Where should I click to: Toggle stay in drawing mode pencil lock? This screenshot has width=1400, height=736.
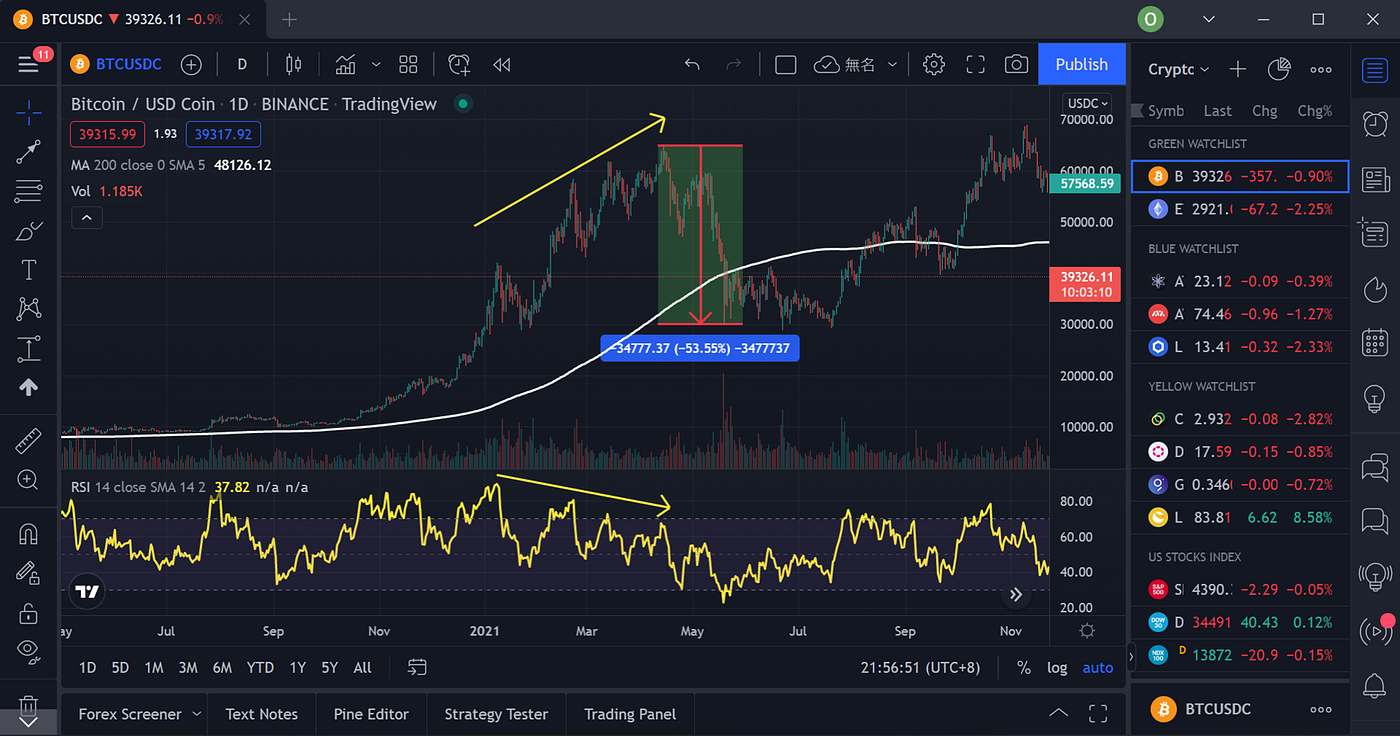click(29, 573)
